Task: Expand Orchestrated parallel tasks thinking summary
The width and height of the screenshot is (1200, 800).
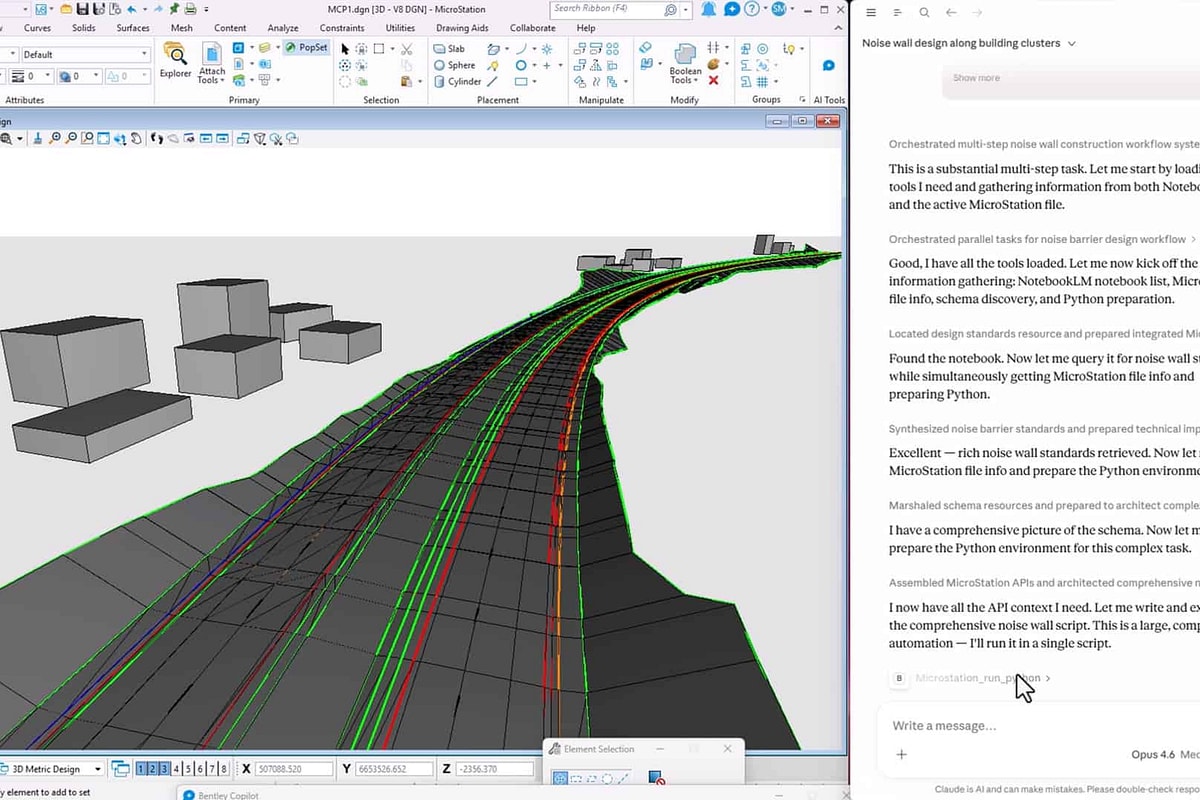Action: pyautogui.click(x=1043, y=239)
